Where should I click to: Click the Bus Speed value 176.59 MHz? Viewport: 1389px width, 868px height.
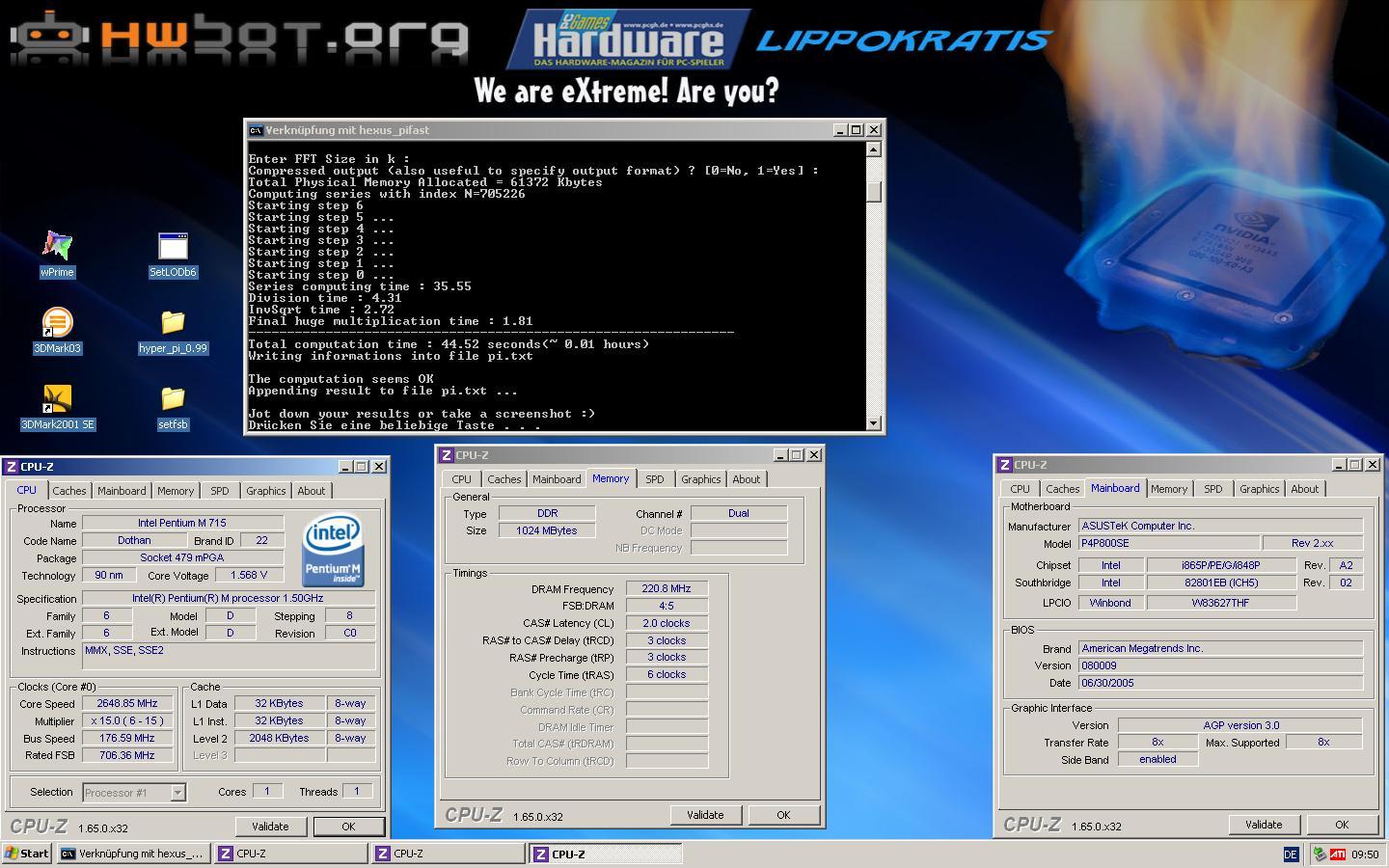point(127,739)
